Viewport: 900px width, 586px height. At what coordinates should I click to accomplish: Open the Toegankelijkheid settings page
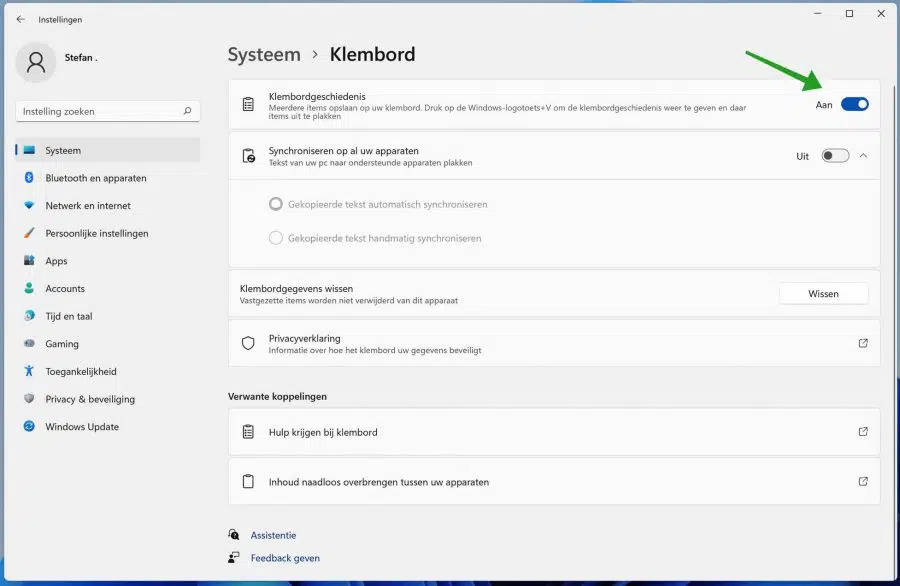108,371
